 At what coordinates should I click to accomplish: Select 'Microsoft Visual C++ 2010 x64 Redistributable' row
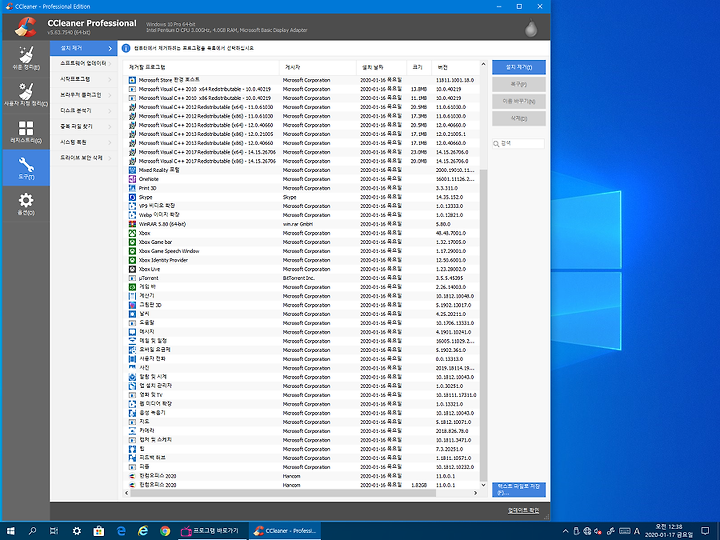tap(301, 89)
